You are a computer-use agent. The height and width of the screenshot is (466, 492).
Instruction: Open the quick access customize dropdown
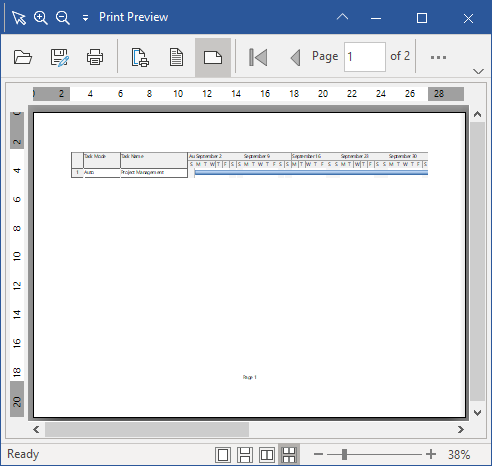[x=86, y=18]
